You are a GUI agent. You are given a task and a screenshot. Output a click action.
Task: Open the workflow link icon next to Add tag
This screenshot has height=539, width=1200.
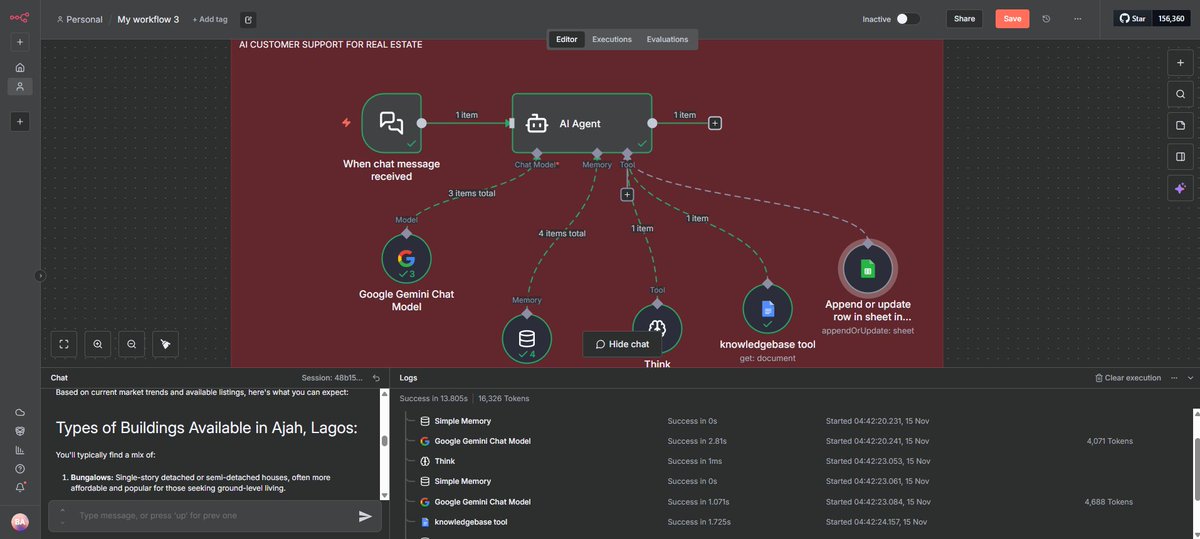248,19
